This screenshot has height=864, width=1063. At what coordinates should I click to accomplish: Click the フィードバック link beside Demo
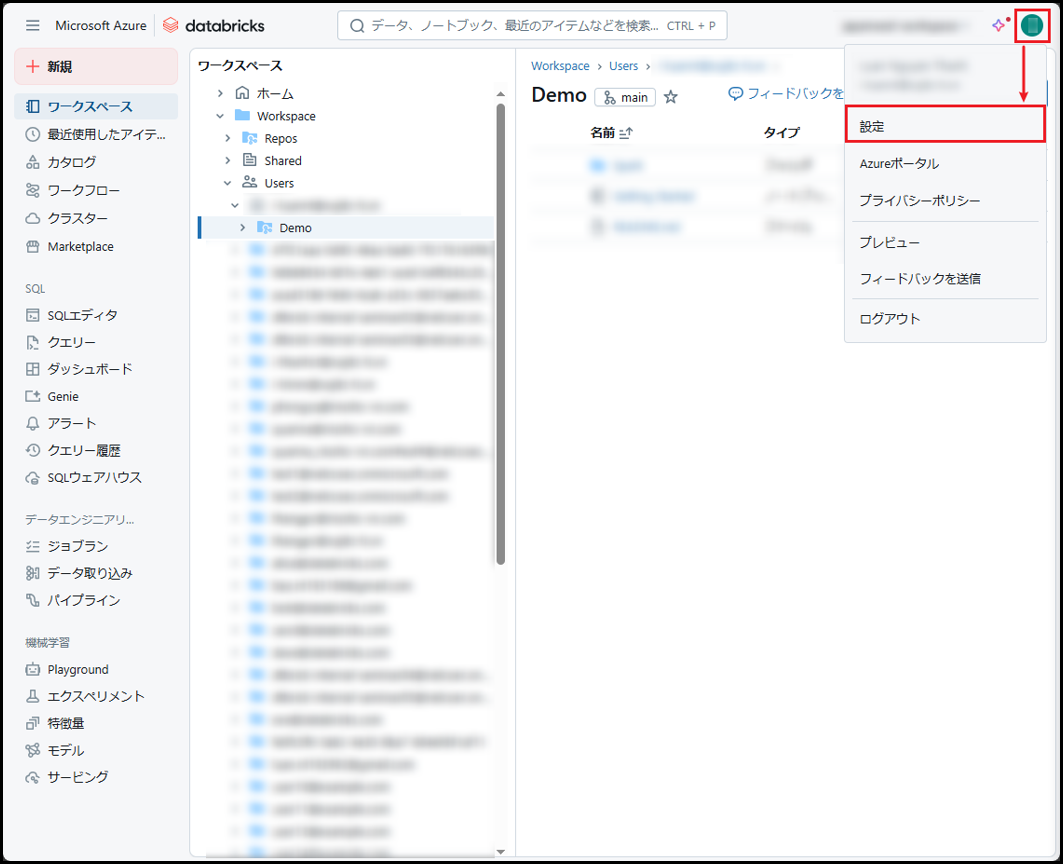coord(786,94)
